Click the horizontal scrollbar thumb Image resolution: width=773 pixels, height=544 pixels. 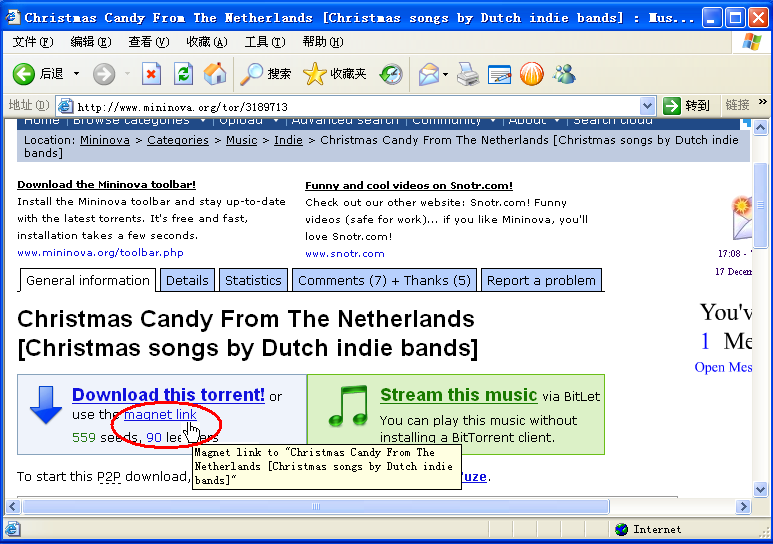(316, 506)
